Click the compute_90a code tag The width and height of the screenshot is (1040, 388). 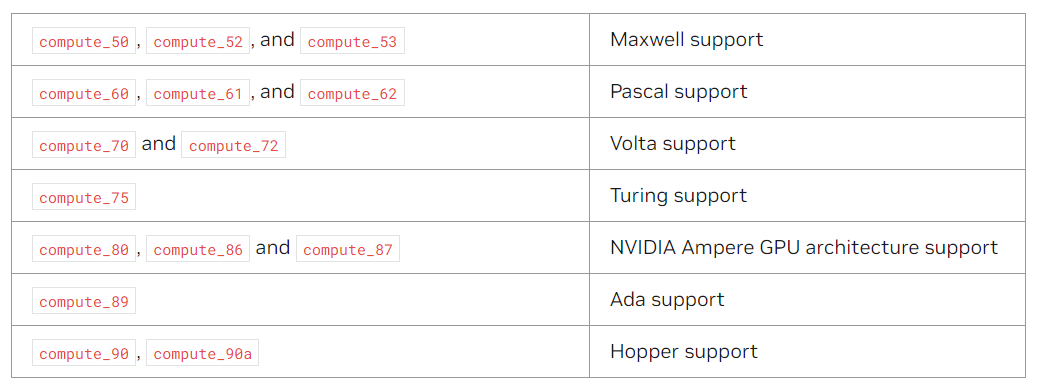tap(202, 353)
